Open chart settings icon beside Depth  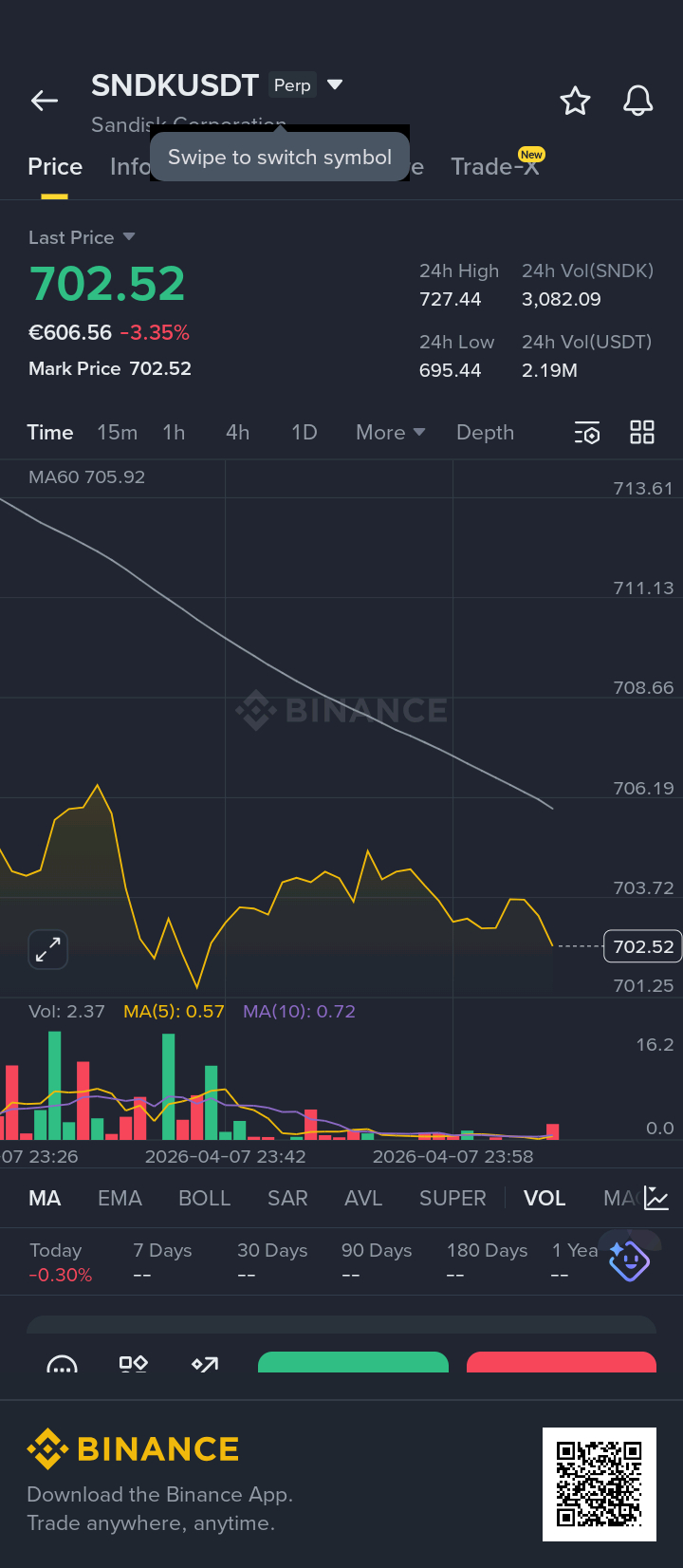pyautogui.click(x=587, y=433)
